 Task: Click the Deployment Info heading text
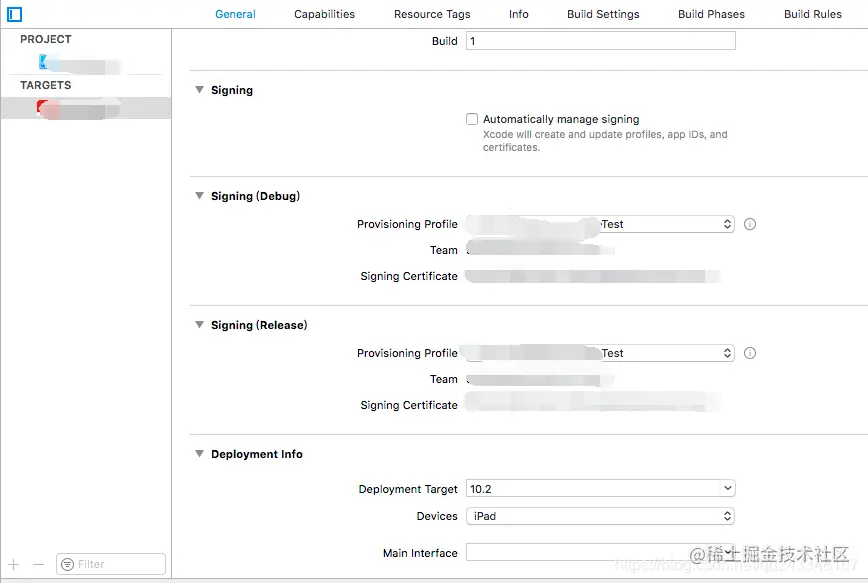pos(257,454)
